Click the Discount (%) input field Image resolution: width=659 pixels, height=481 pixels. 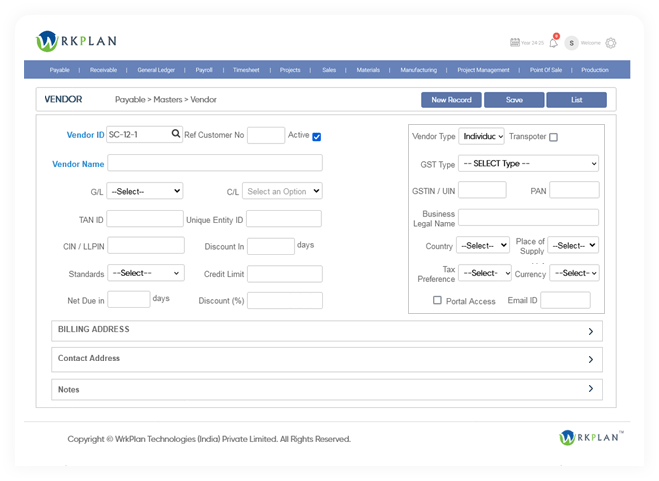(x=285, y=301)
